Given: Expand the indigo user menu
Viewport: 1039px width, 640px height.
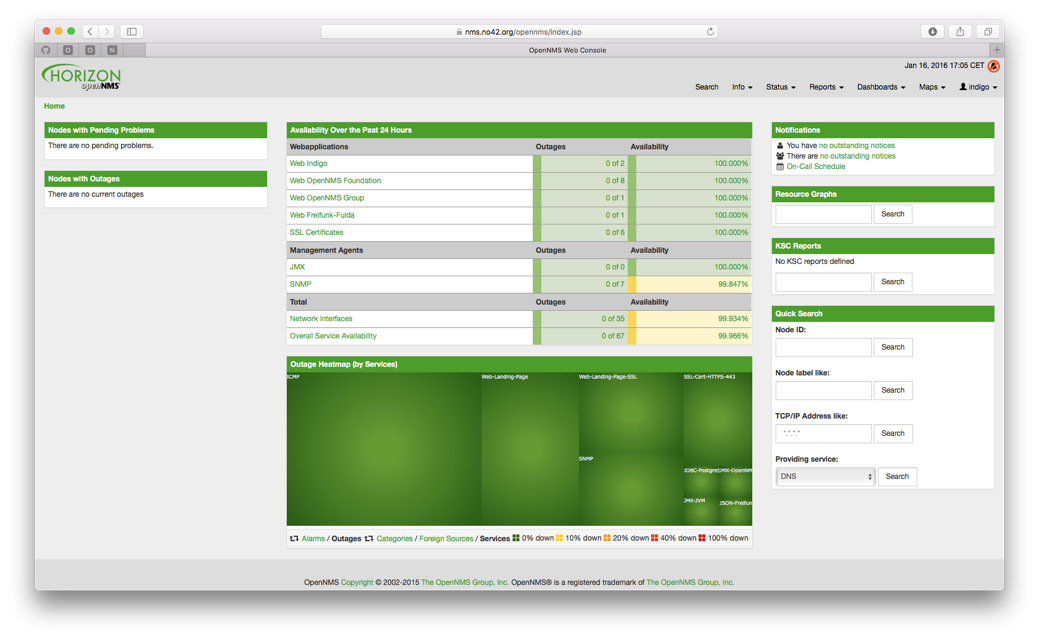Looking at the screenshot, I should (x=978, y=87).
